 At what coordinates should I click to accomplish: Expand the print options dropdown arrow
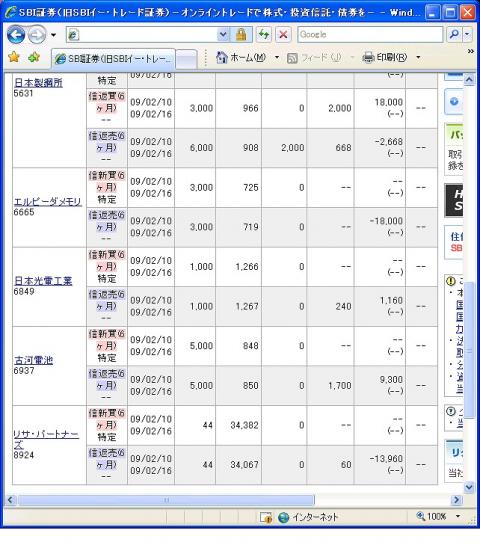pyautogui.click(x=418, y=57)
